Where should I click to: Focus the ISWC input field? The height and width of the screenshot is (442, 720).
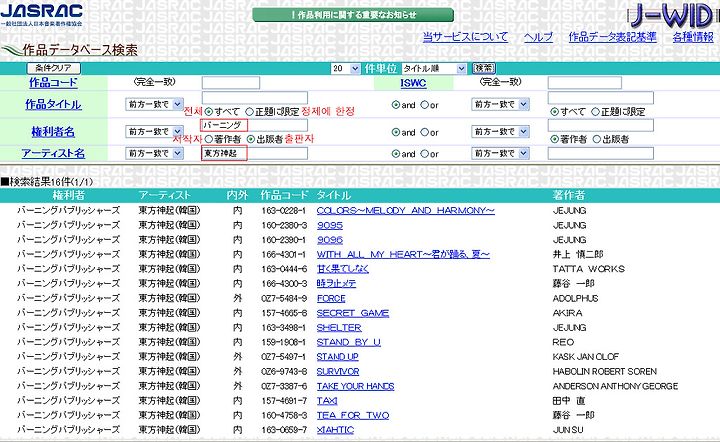585,83
